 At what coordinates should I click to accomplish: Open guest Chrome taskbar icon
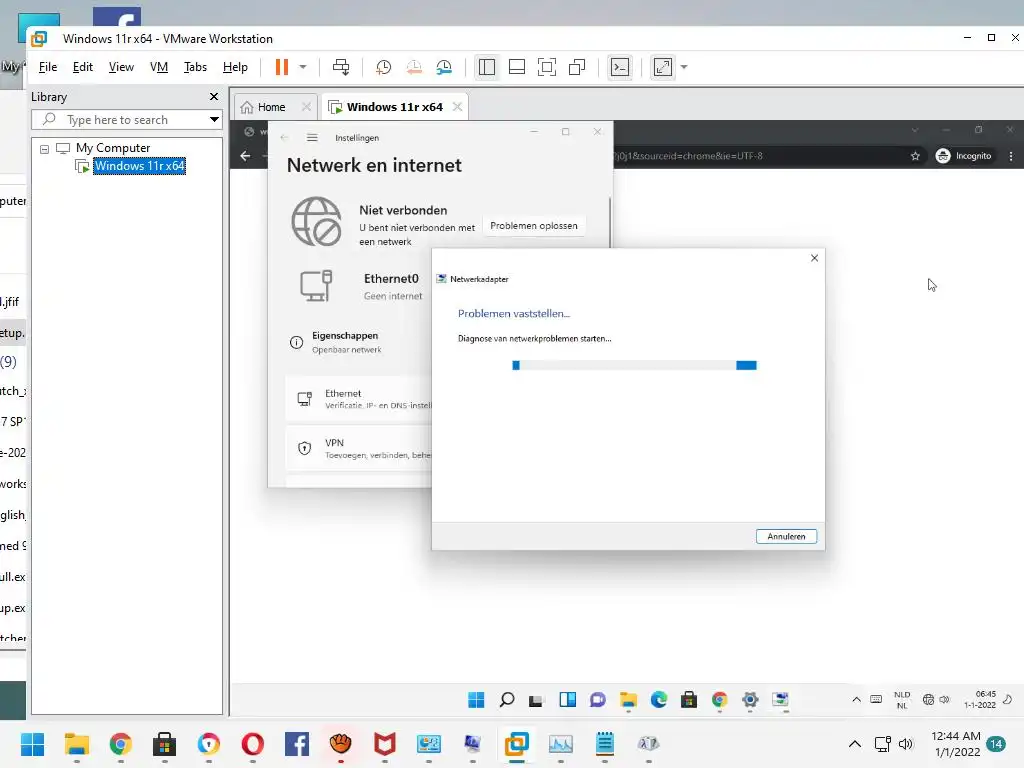click(x=720, y=700)
